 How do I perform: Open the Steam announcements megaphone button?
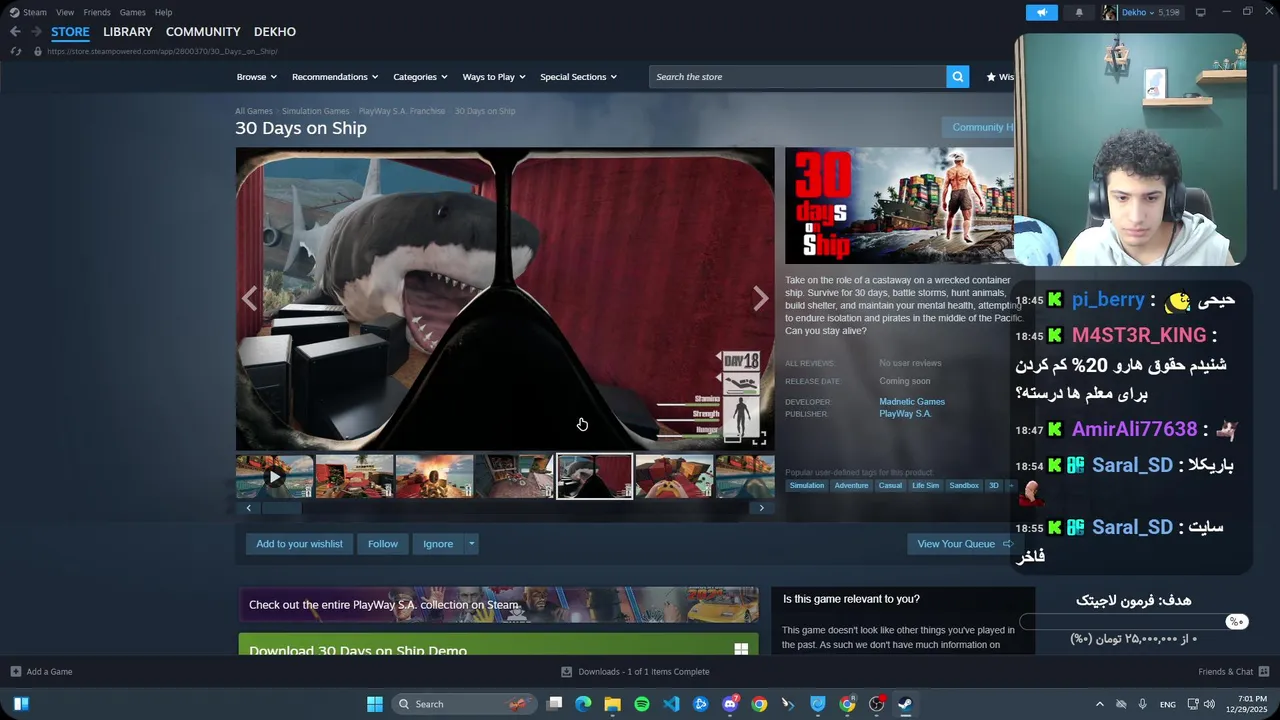point(1041,12)
